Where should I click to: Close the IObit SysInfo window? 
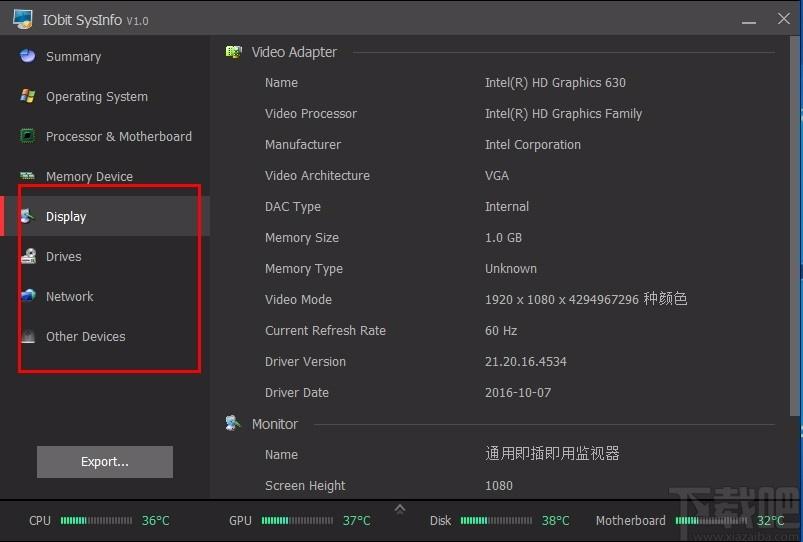pos(784,19)
